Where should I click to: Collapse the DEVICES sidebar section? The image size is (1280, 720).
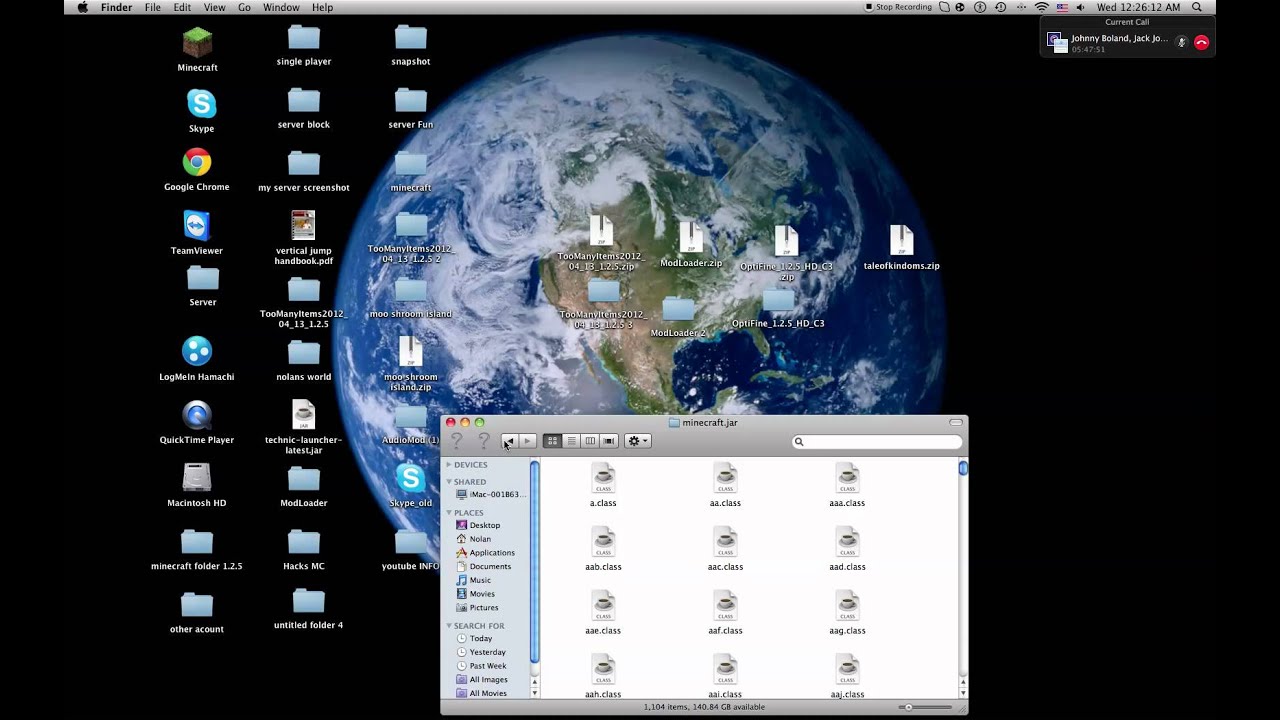tap(449, 465)
